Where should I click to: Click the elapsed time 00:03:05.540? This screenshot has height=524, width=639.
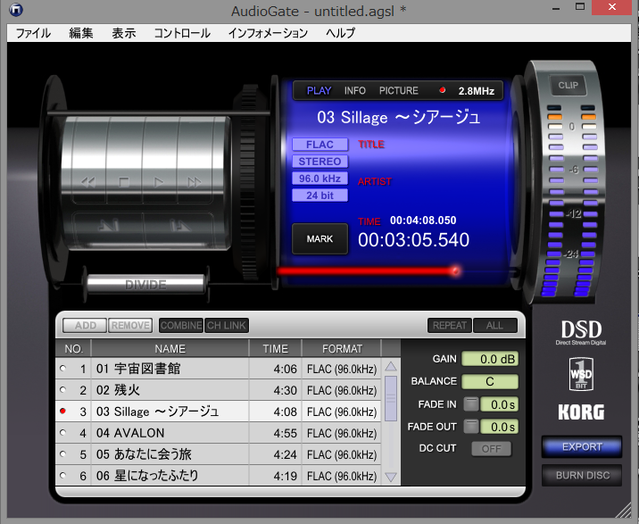414,240
